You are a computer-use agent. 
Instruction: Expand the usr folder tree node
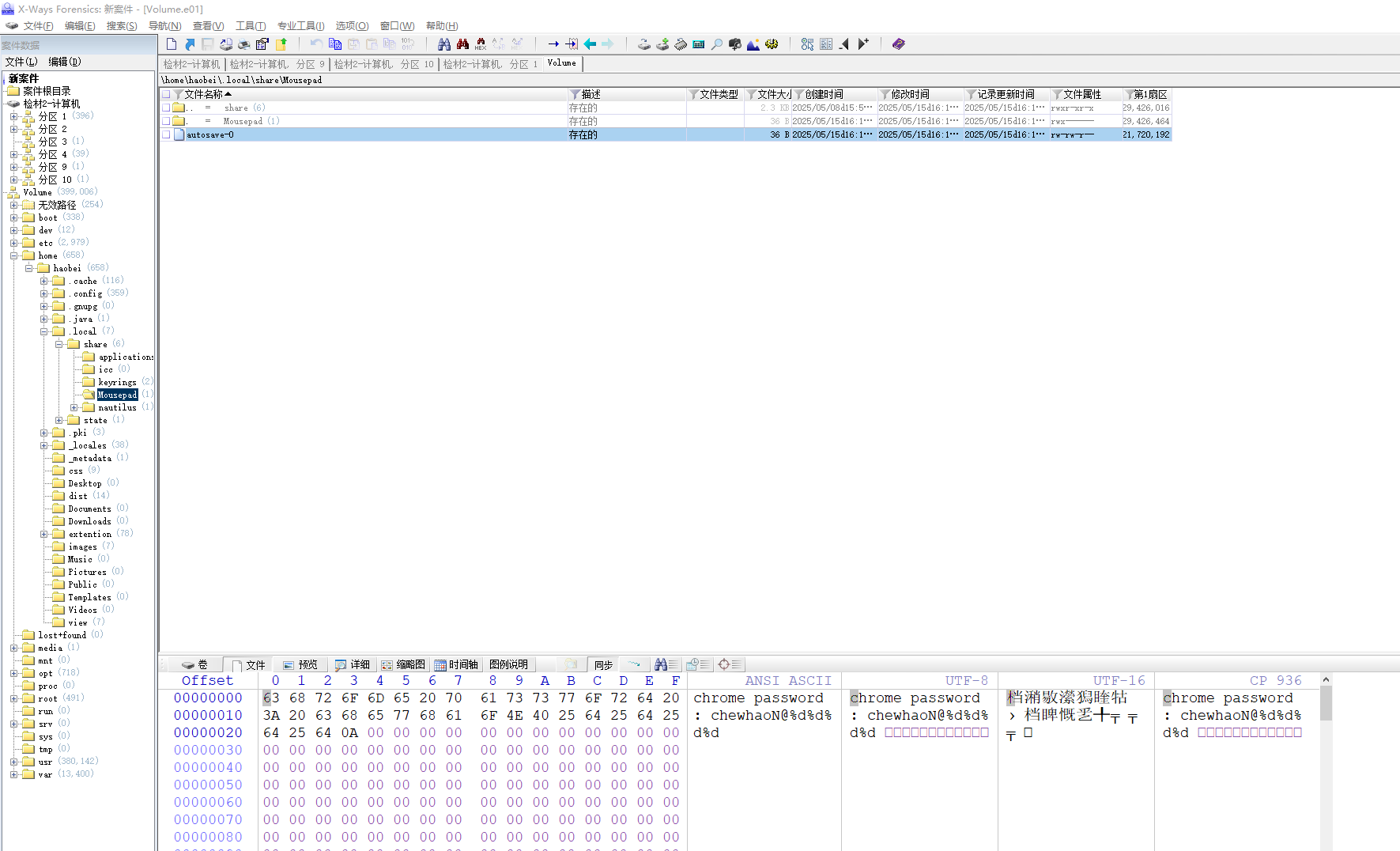point(13,762)
